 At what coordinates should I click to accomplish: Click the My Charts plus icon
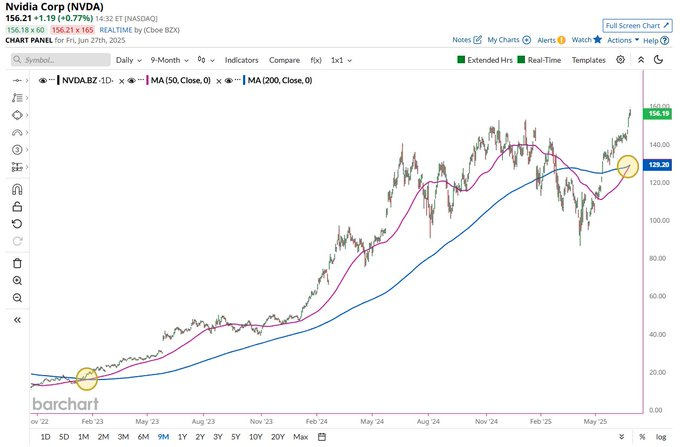(526, 40)
